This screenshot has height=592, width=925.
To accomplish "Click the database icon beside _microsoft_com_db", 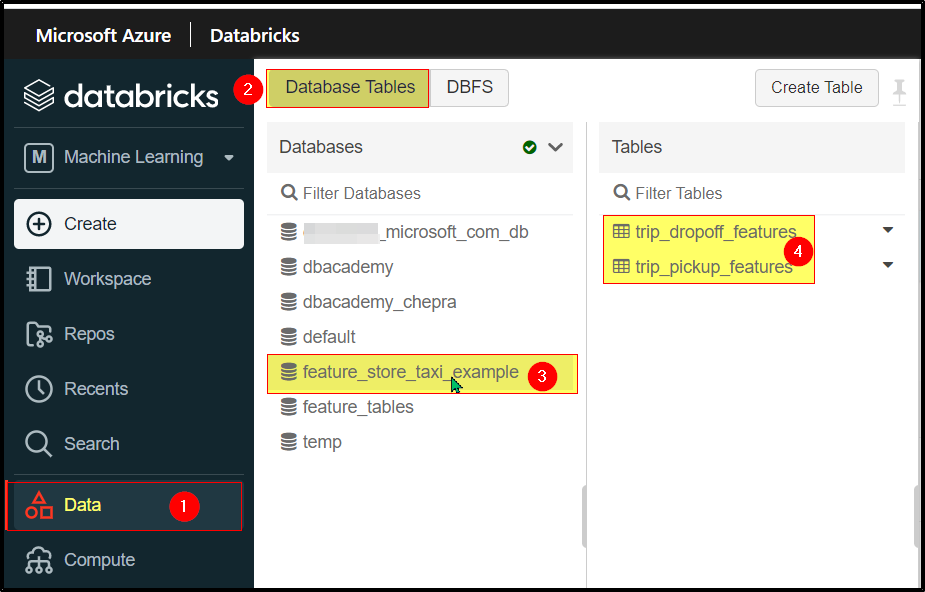I will 288,232.
